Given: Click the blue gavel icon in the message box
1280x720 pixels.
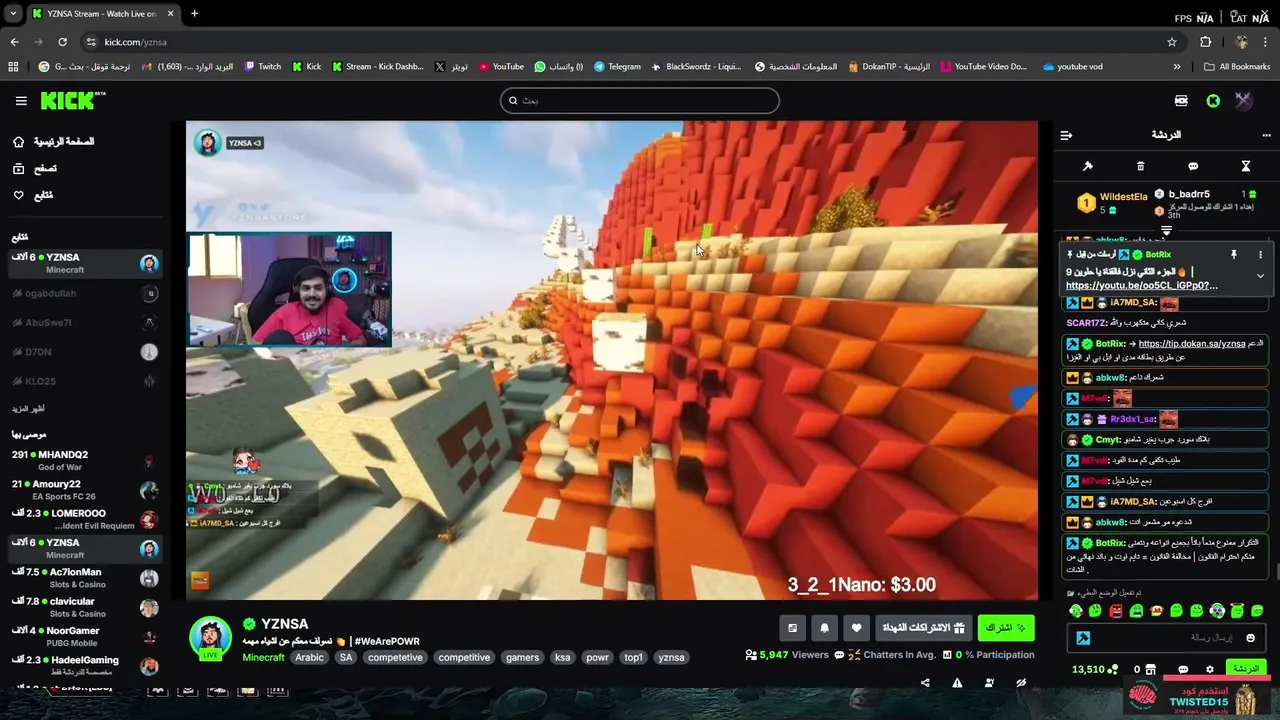Looking at the screenshot, I should pos(1083,638).
